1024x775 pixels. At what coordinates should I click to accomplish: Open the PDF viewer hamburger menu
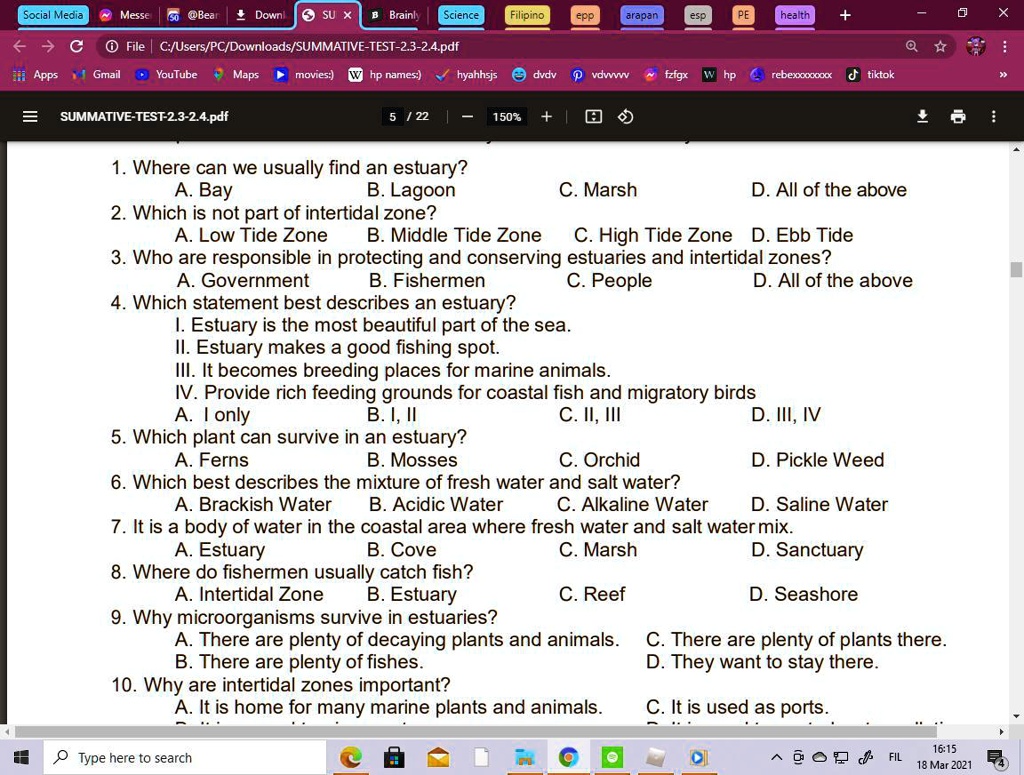pos(30,116)
